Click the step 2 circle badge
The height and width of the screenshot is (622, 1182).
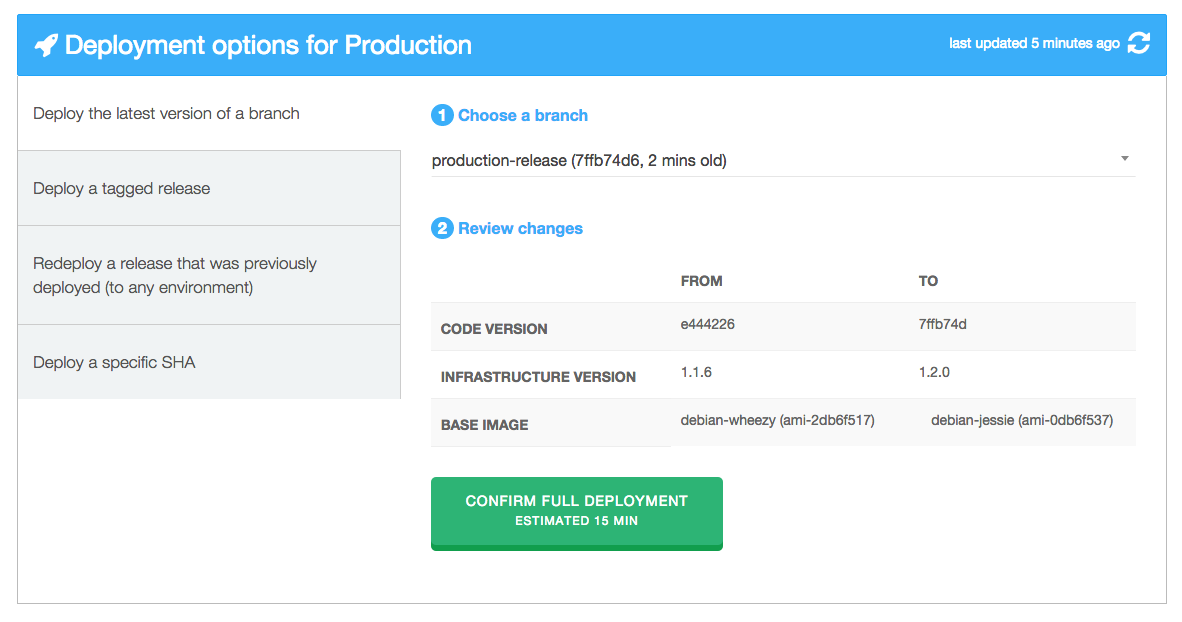[x=440, y=228]
